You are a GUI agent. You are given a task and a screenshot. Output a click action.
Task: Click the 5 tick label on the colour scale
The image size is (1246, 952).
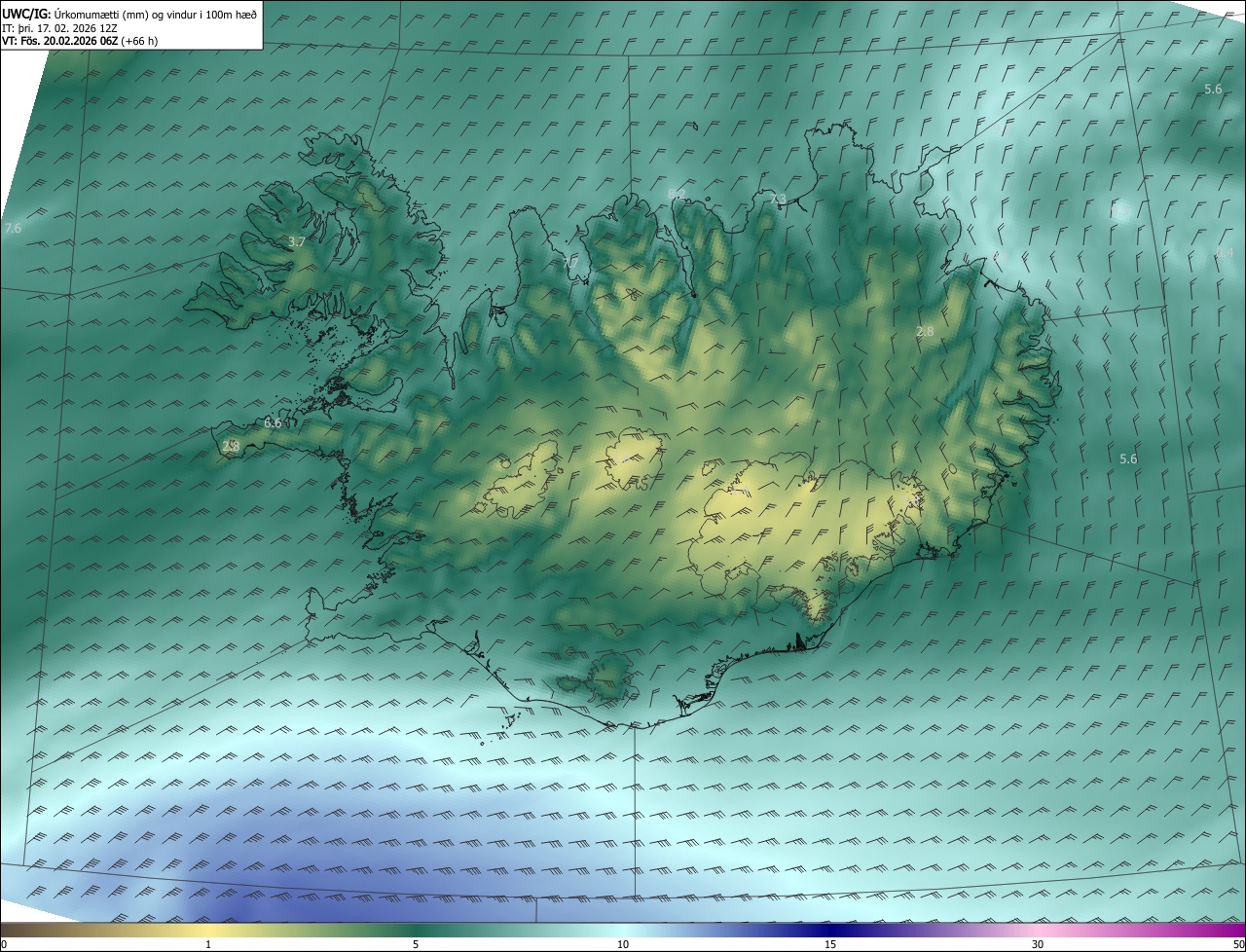416,944
